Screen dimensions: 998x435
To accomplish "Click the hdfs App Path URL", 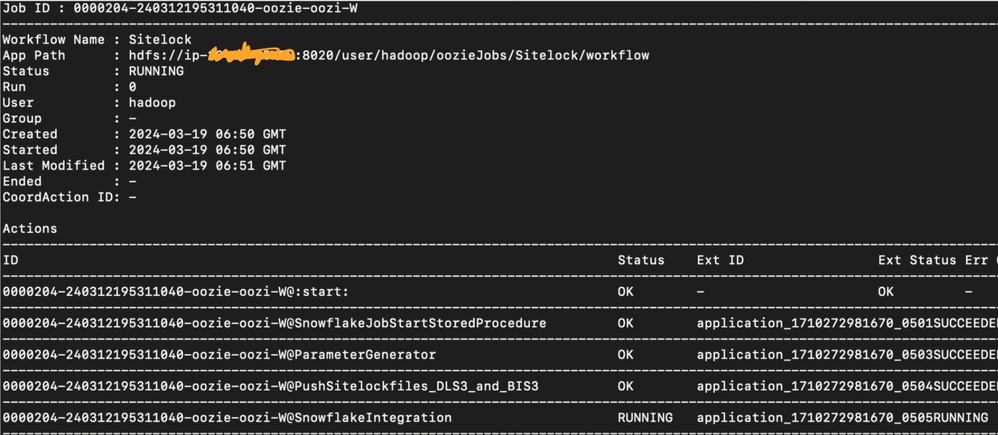I will (389, 55).
